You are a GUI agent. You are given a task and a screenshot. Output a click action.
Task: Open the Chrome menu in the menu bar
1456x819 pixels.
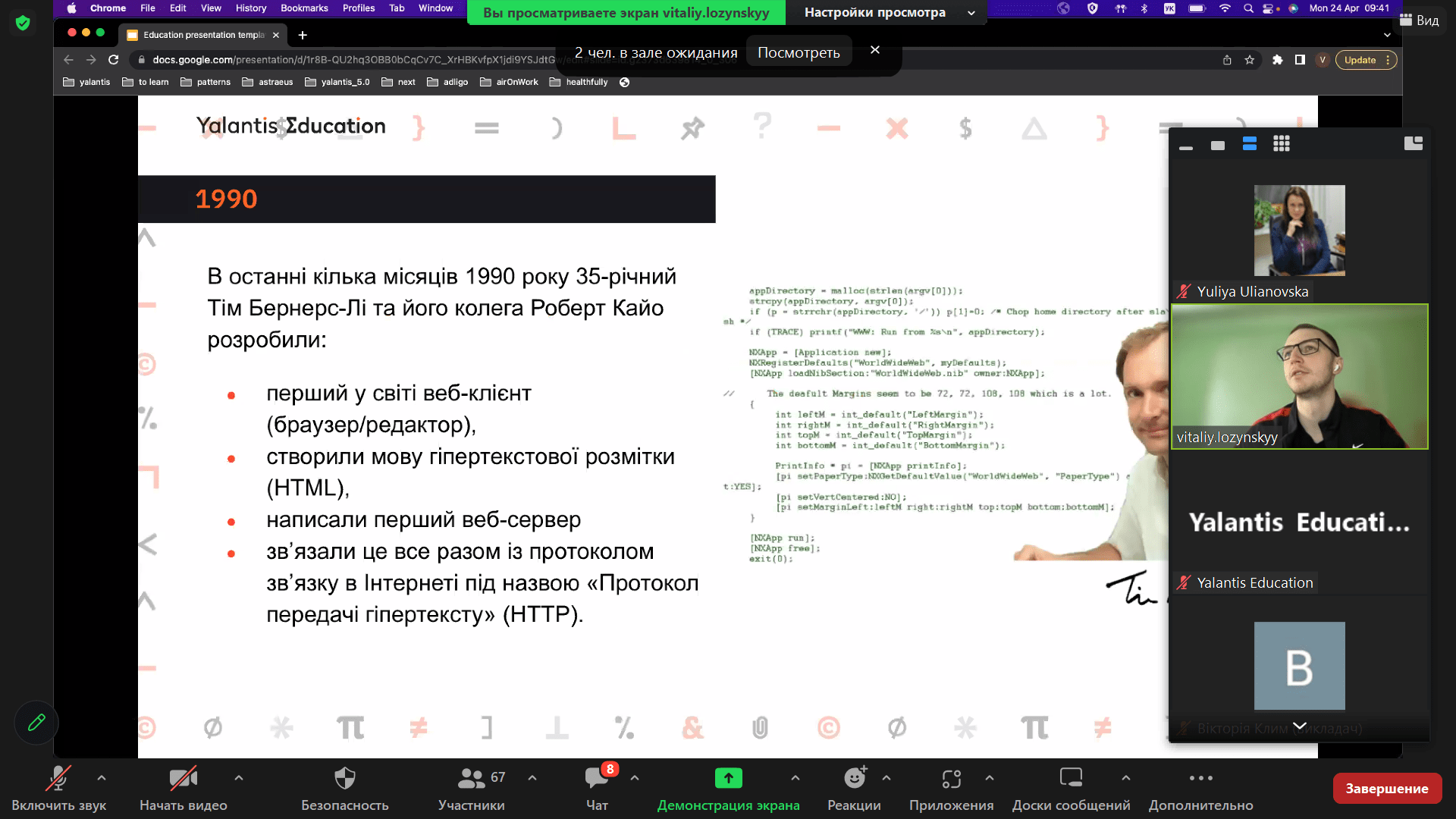pyautogui.click(x=108, y=8)
